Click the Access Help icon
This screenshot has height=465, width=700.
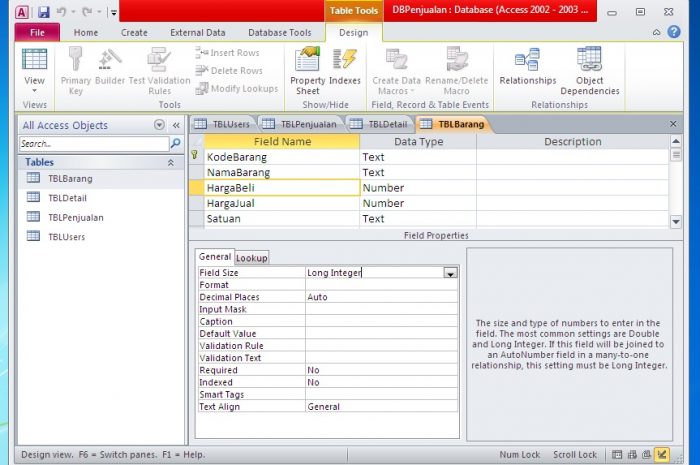(x=674, y=32)
